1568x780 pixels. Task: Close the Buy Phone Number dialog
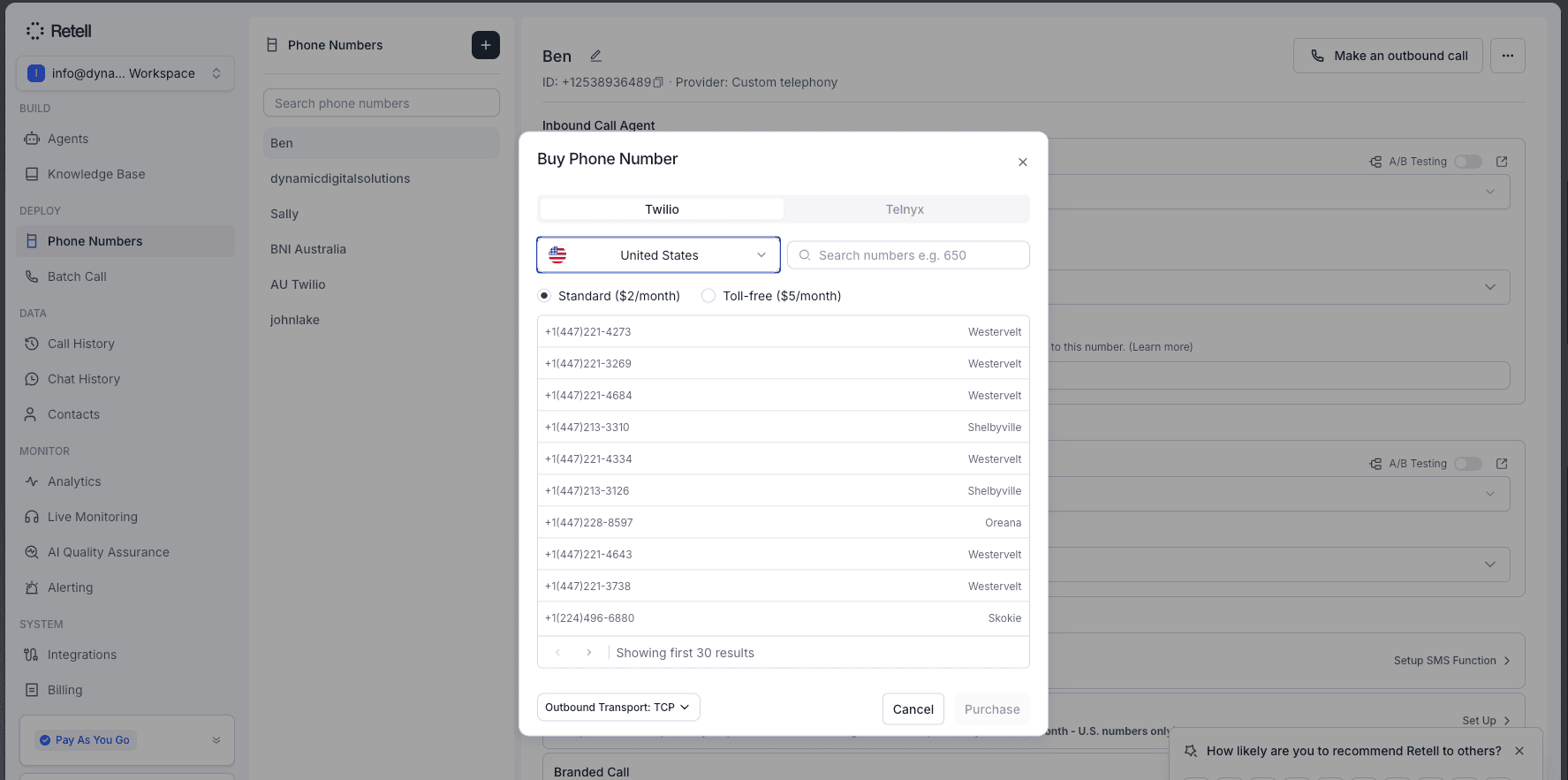pyautogui.click(x=1023, y=162)
